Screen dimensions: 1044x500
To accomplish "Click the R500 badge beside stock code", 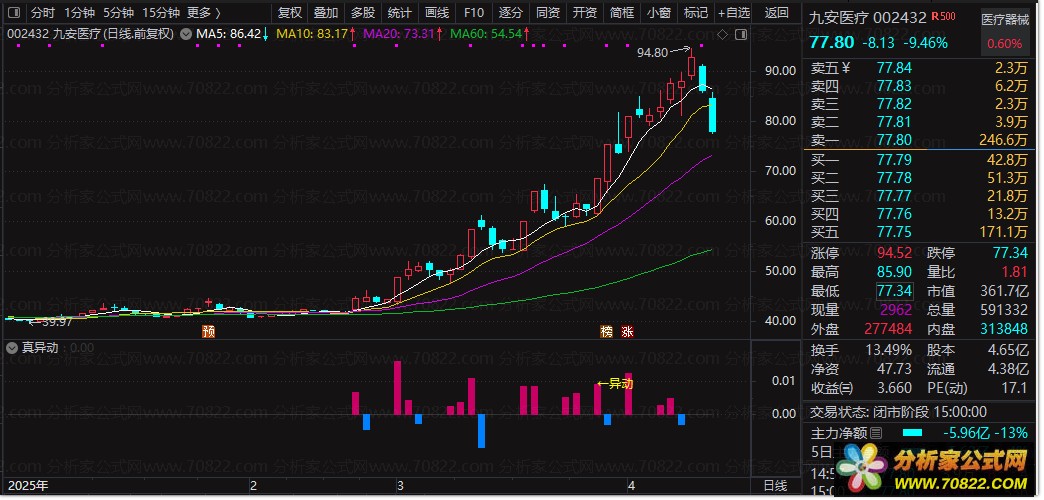I will [x=943, y=17].
